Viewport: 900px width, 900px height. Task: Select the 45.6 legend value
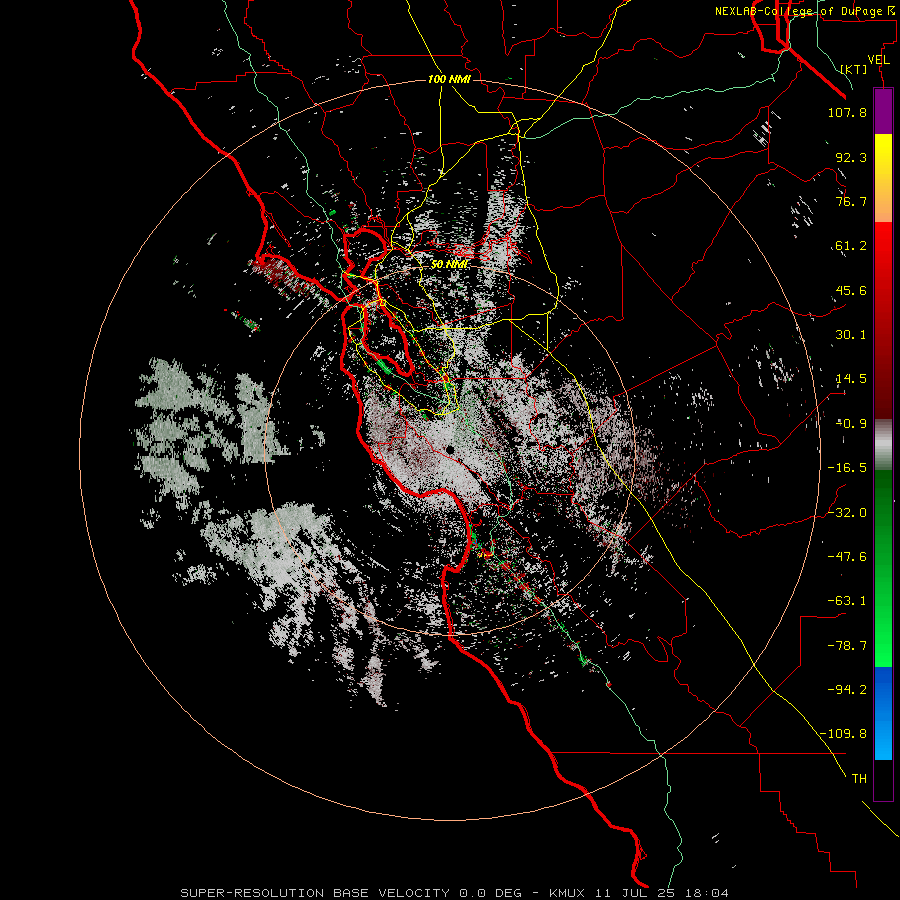click(x=851, y=290)
